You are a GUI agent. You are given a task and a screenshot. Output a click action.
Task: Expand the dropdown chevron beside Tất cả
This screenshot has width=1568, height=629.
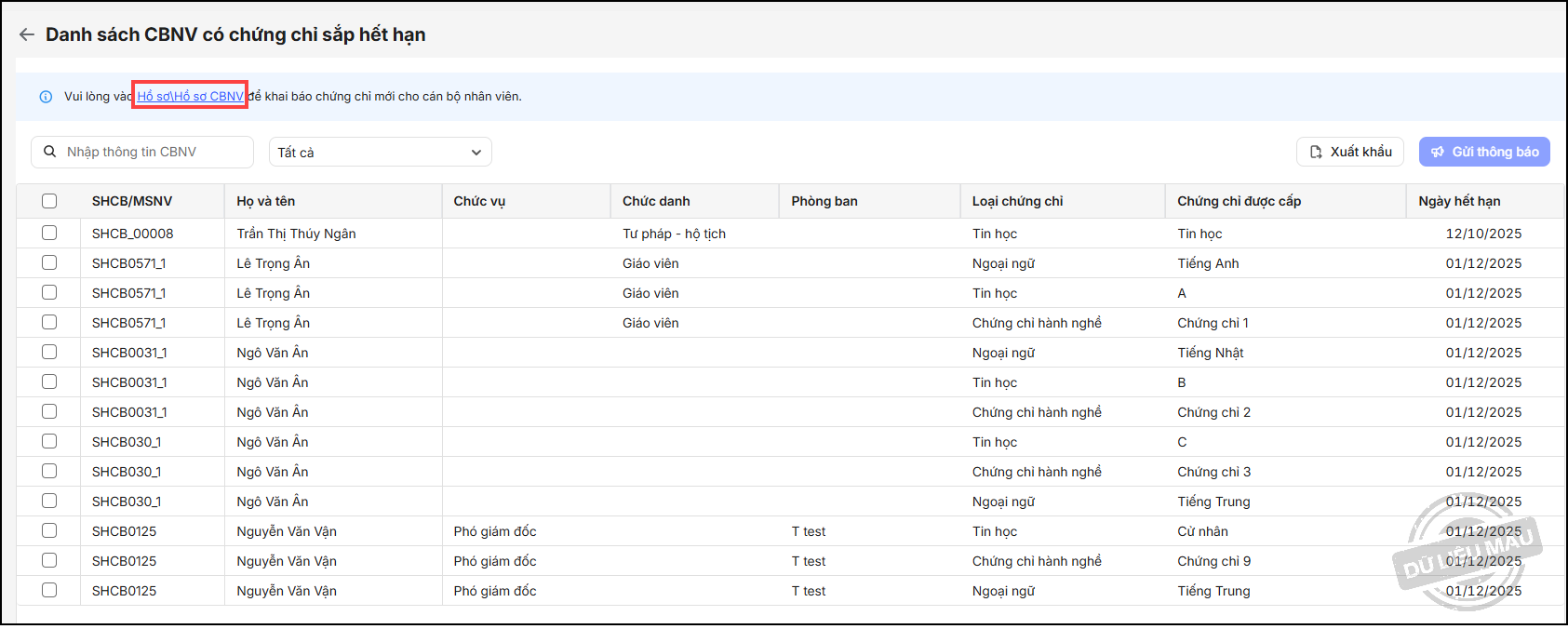[476, 153]
